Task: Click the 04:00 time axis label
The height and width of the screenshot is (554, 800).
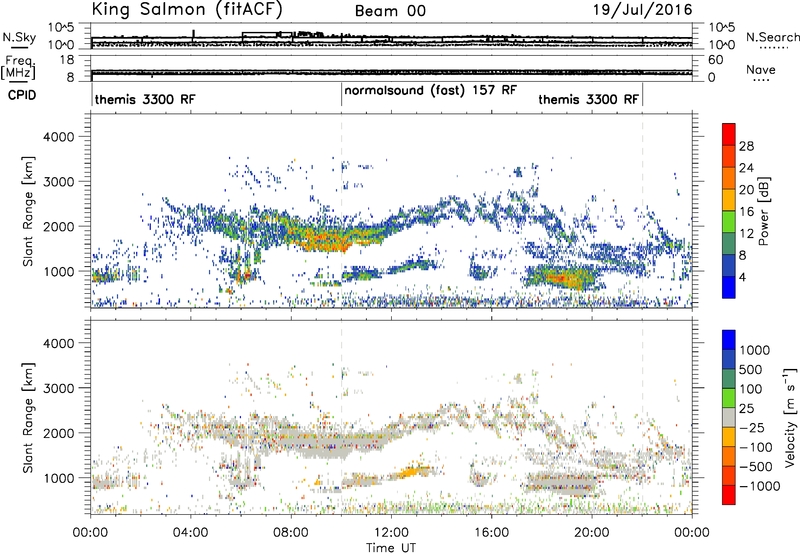Action: coord(190,533)
